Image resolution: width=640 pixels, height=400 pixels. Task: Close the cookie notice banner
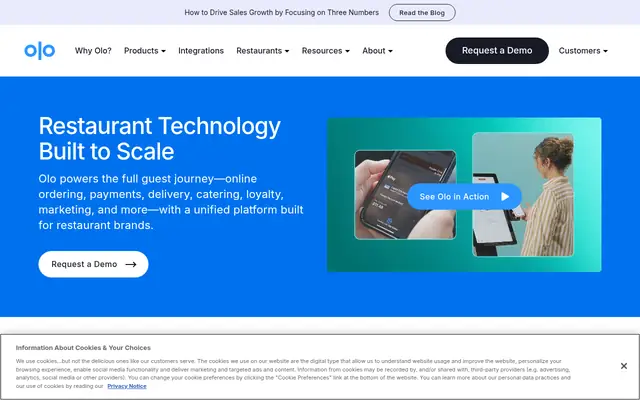(623, 366)
